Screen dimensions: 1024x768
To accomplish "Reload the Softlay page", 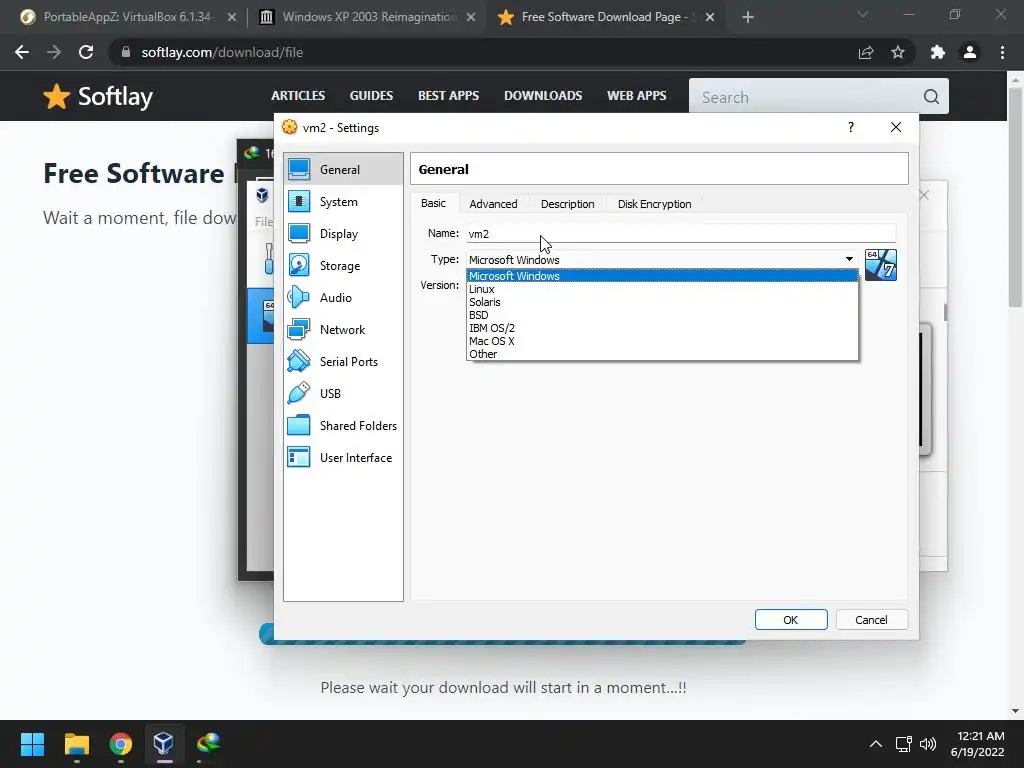I will point(86,52).
